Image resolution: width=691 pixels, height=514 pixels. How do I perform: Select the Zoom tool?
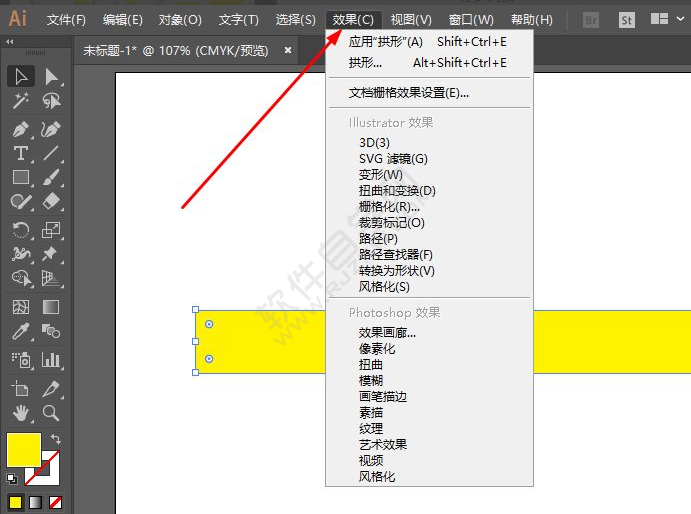(51, 413)
